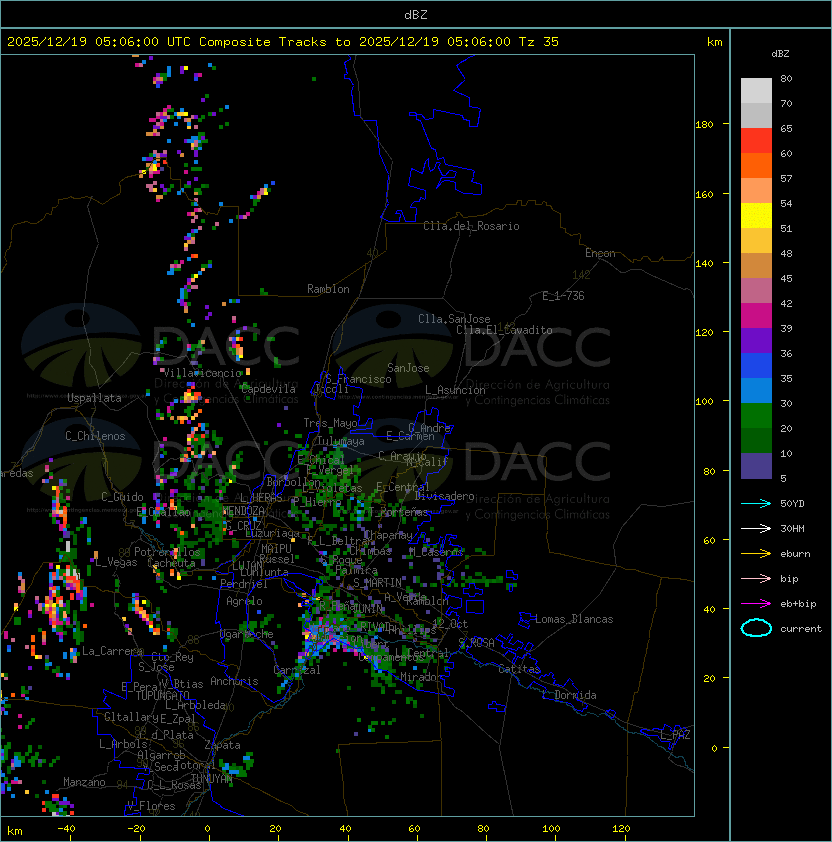Click the white 30HM arrow legend icon
The width and height of the screenshot is (832, 842).
pyautogui.click(x=756, y=528)
